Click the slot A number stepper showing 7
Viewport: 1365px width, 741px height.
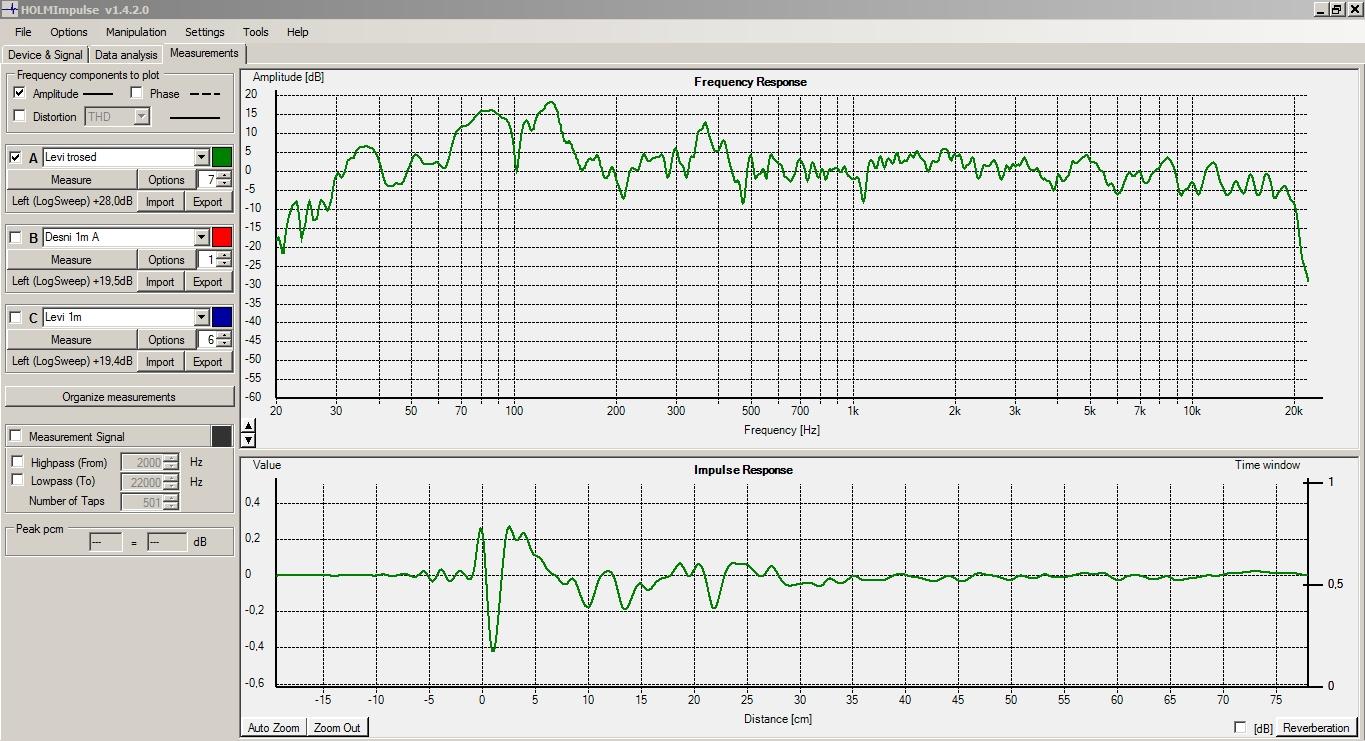pyautogui.click(x=214, y=180)
